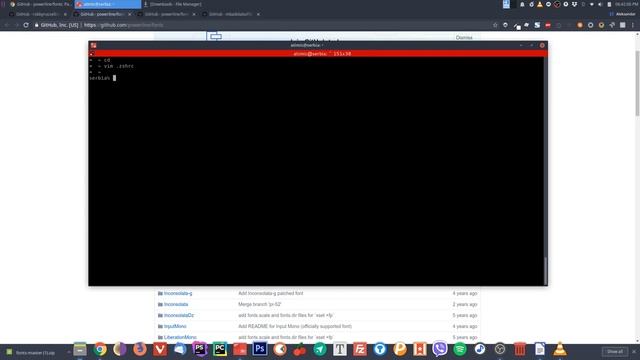Open PhpStorm from the dock
Screen dimensions: 640x360
point(200,349)
